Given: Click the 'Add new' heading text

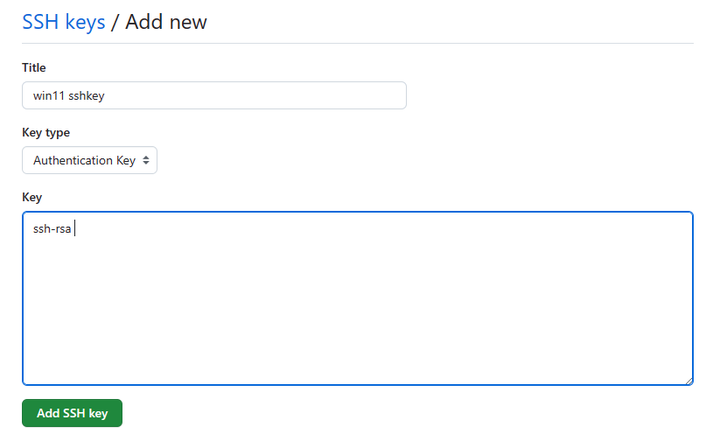Looking at the screenshot, I should pos(166,21).
